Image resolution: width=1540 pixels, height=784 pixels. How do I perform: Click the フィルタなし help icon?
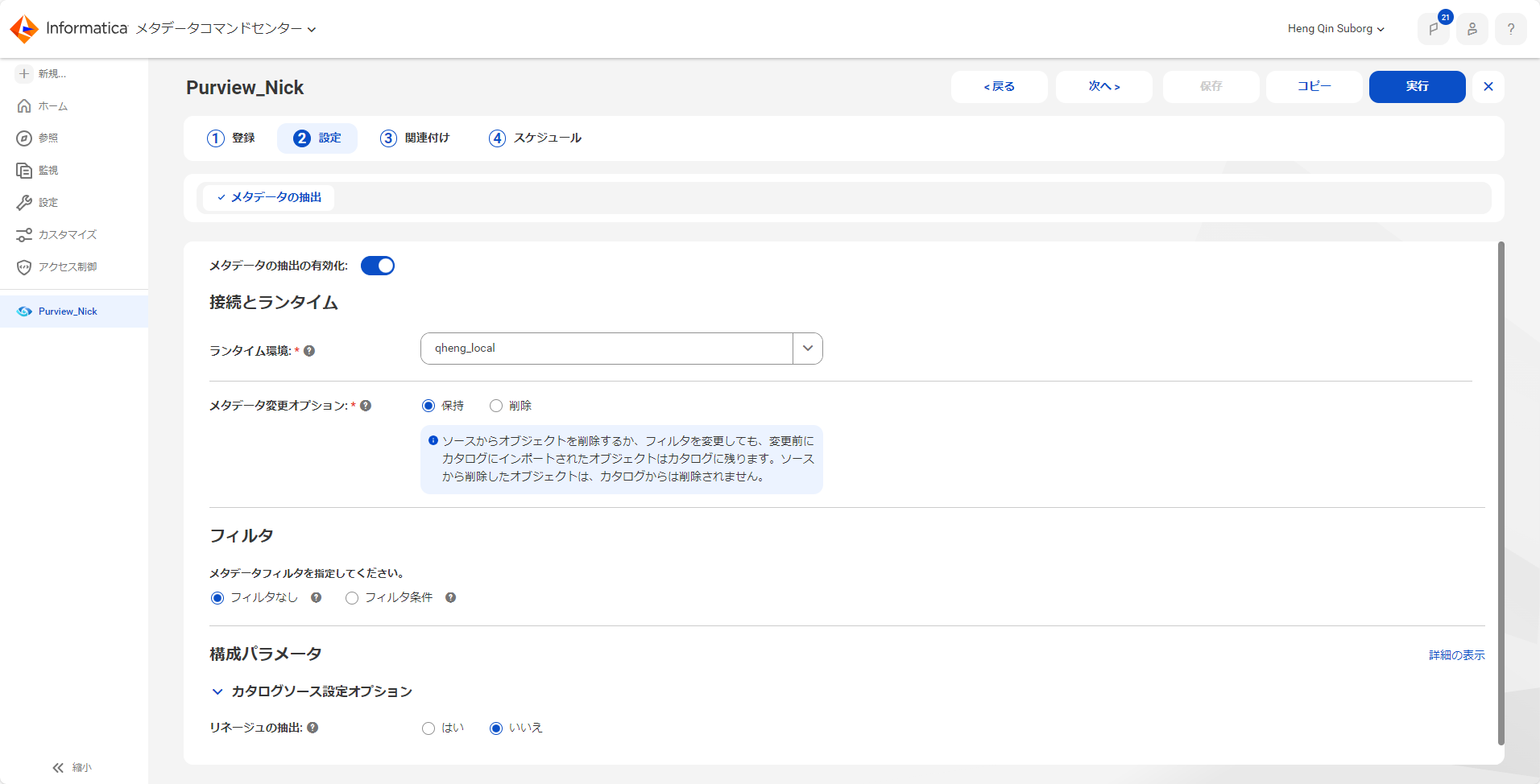point(316,597)
